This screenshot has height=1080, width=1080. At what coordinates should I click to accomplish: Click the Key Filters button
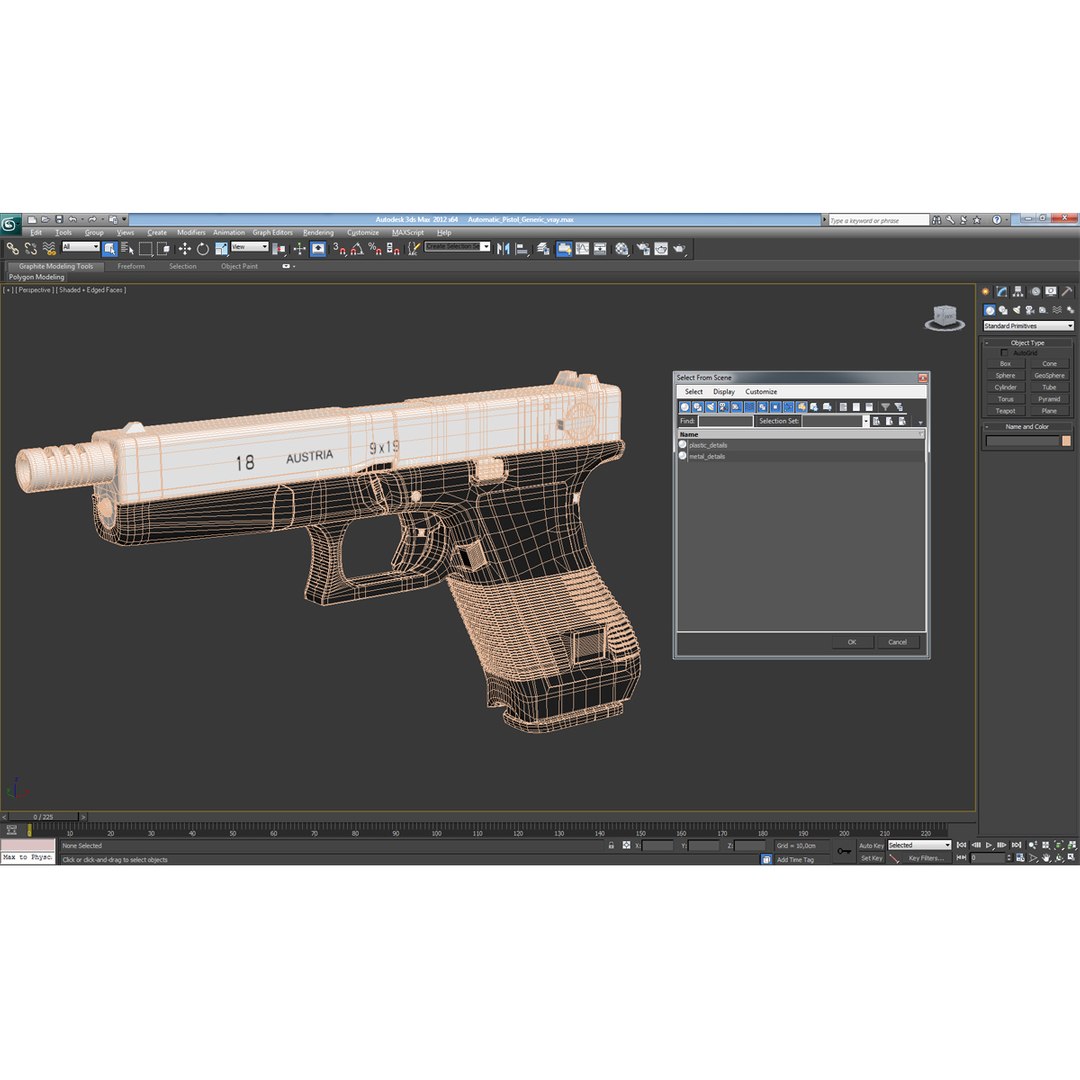pos(926,858)
